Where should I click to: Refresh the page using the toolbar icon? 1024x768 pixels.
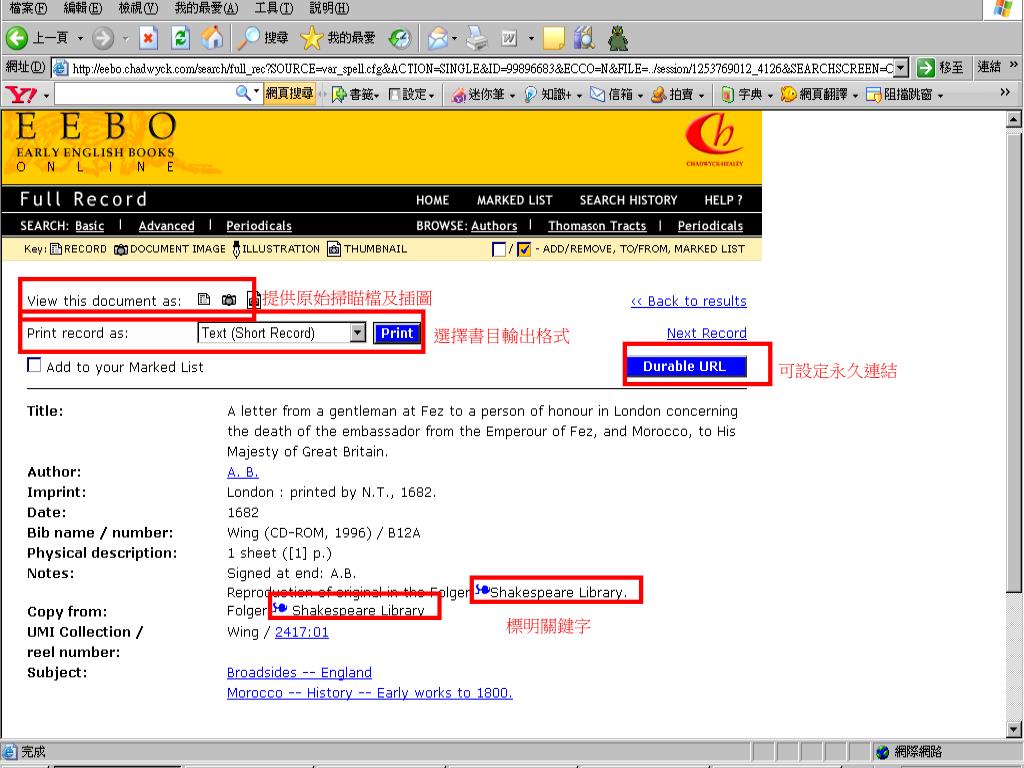(180, 38)
